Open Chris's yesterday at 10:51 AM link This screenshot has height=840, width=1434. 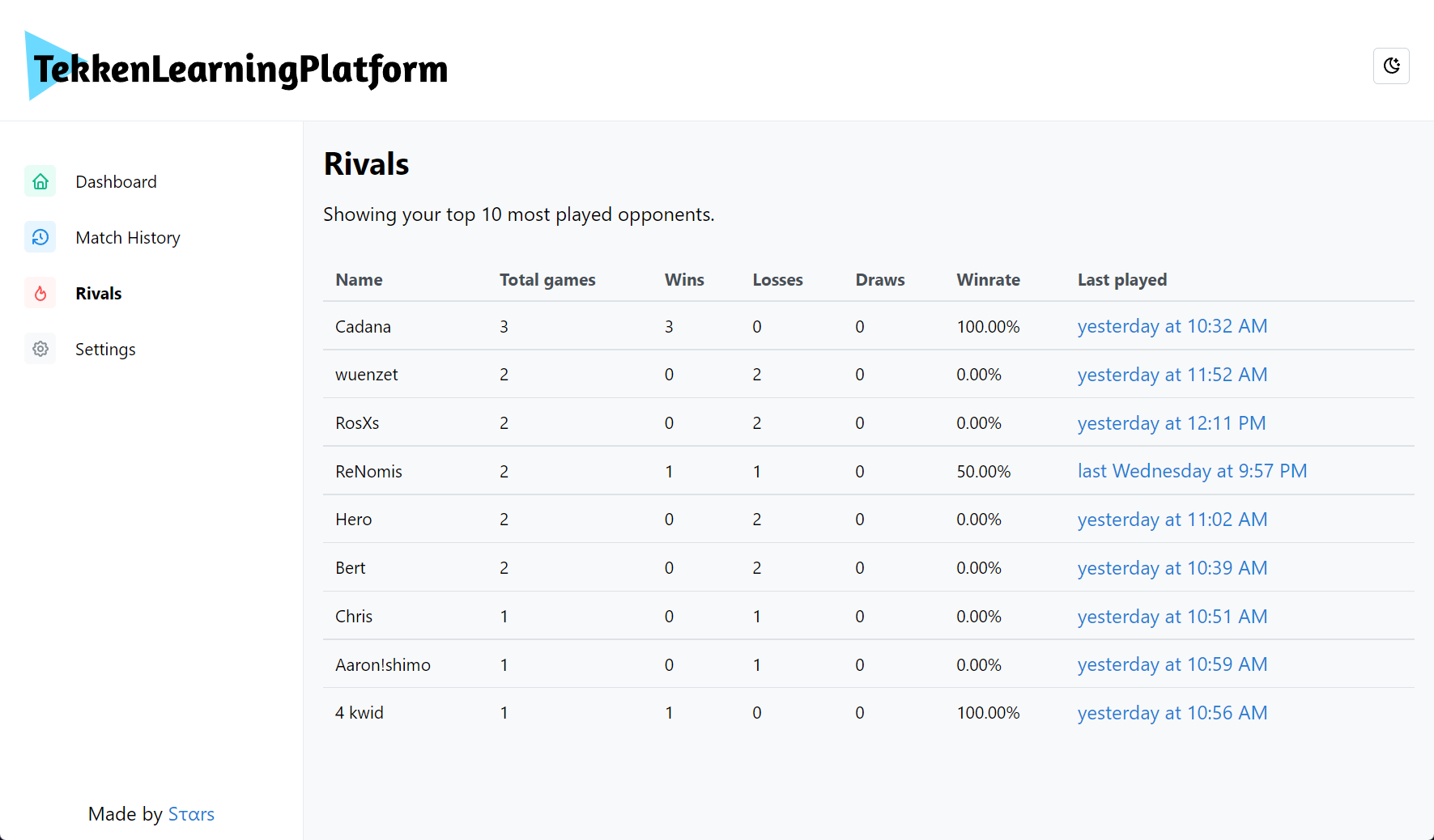pyautogui.click(x=1172, y=617)
